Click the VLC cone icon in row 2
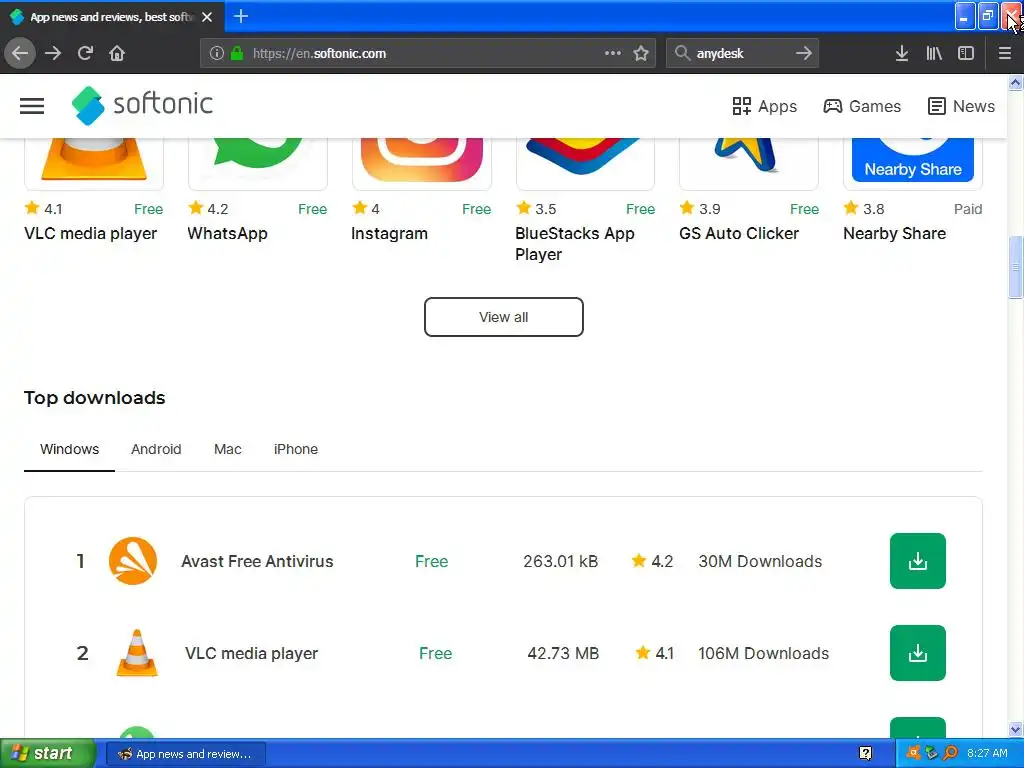The image size is (1024, 768). (x=136, y=653)
